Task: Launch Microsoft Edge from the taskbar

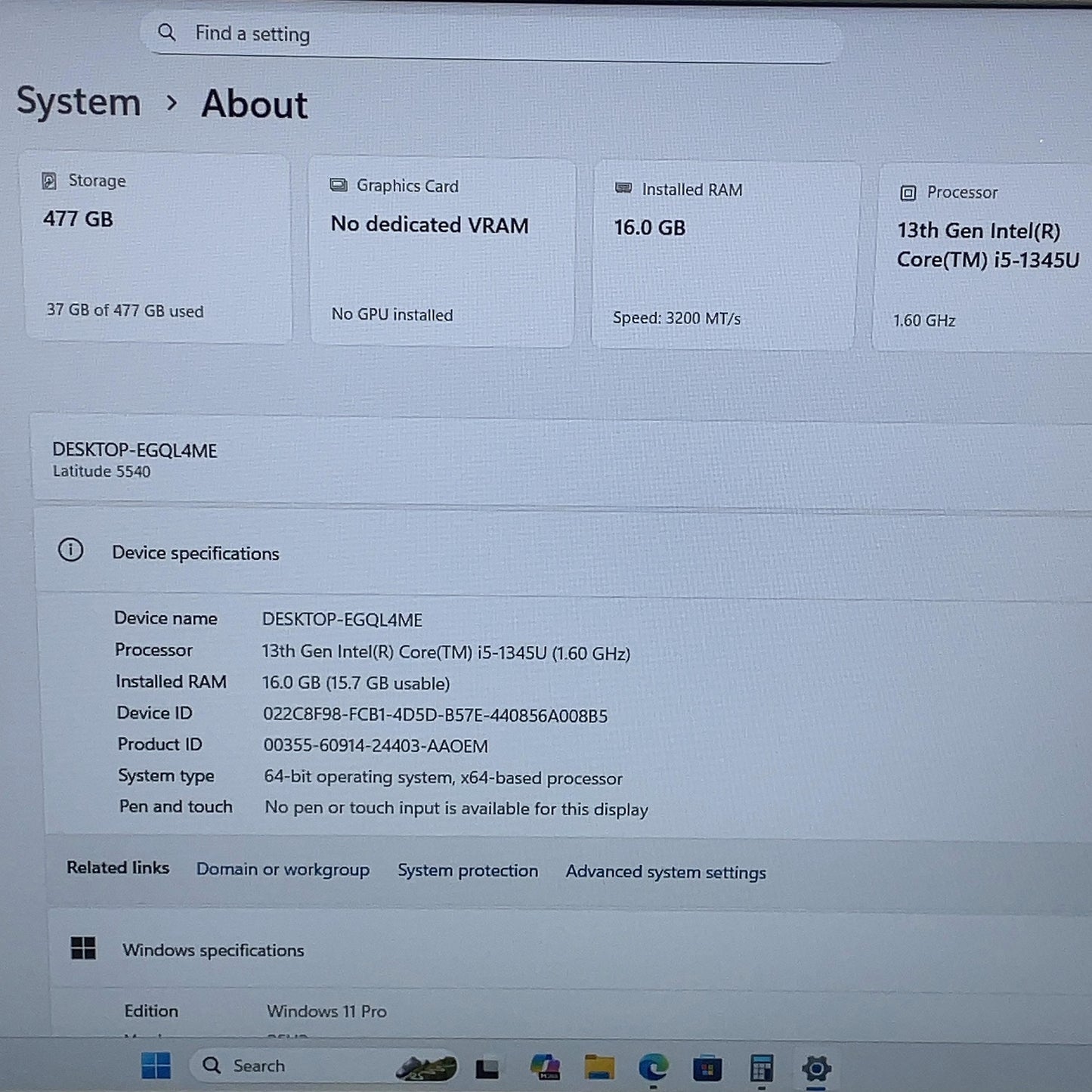Action: (x=653, y=1067)
